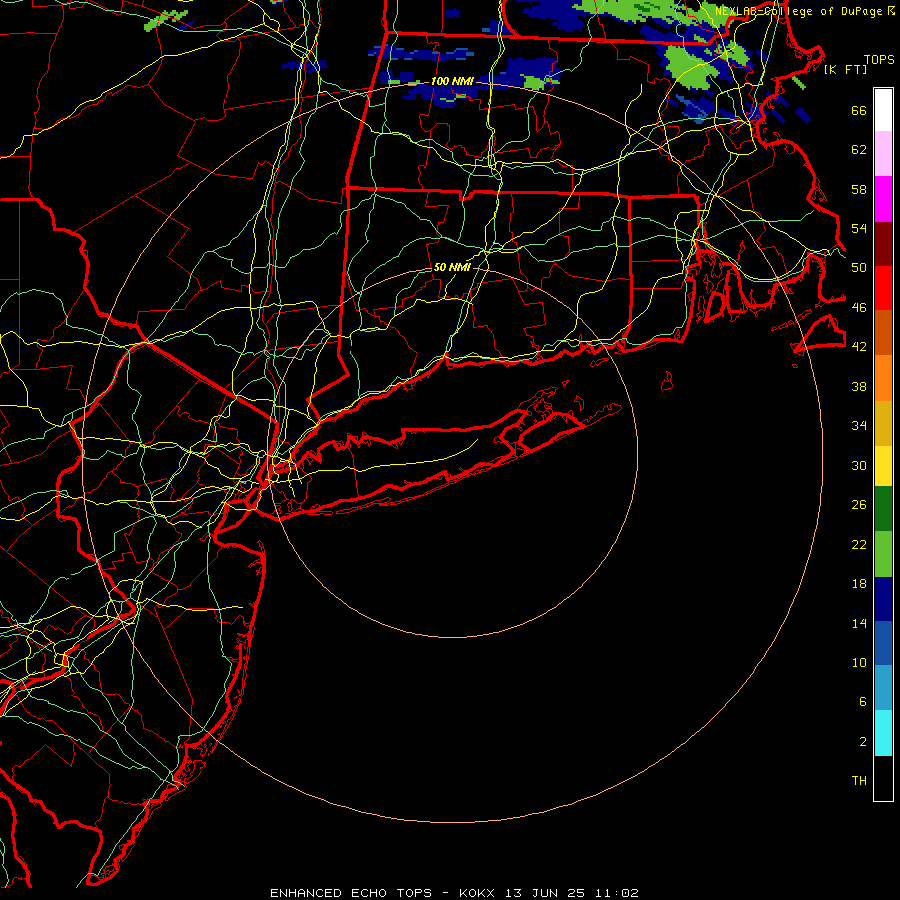This screenshot has width=900, height=900.
Task: Select the ENHANCED ECHO TOPS product title
Action: click(x=351, y=893)
